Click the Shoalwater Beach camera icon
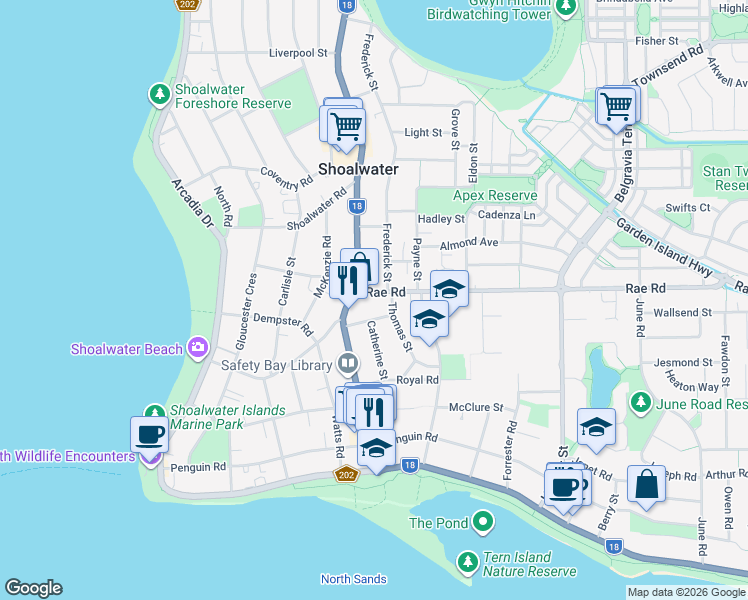Image resolution: width=748 pixels, height=600 pixels. point(198,348)
